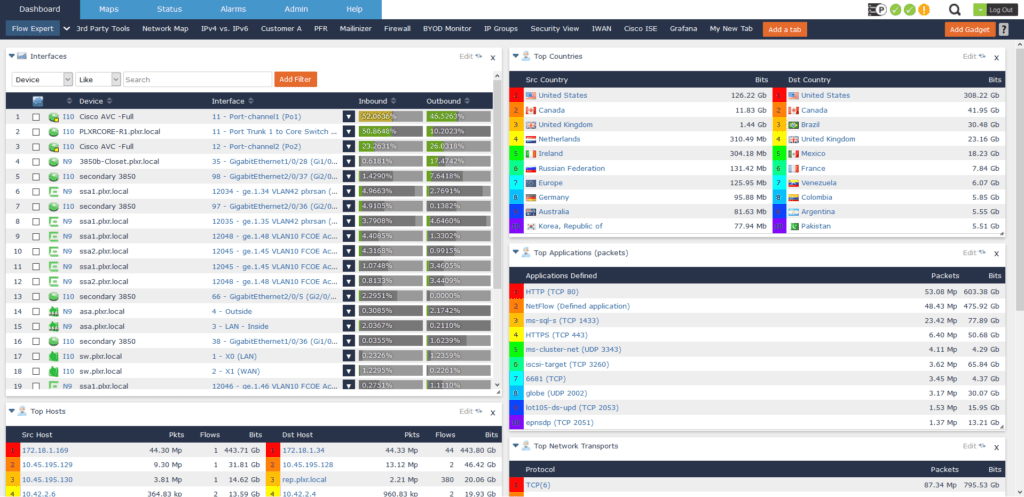Switch to the Maps tab
1024x497 pixels.
click(x=109, y=9)
